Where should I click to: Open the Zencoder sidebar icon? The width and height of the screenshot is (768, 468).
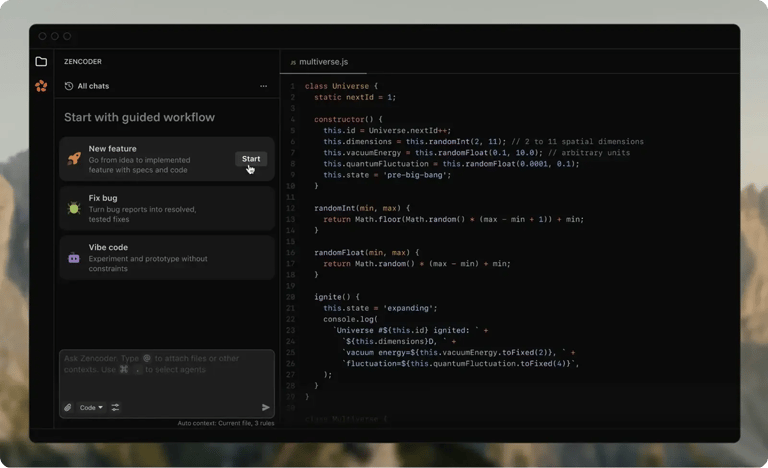pyautogui.click(x=41, y=86)
